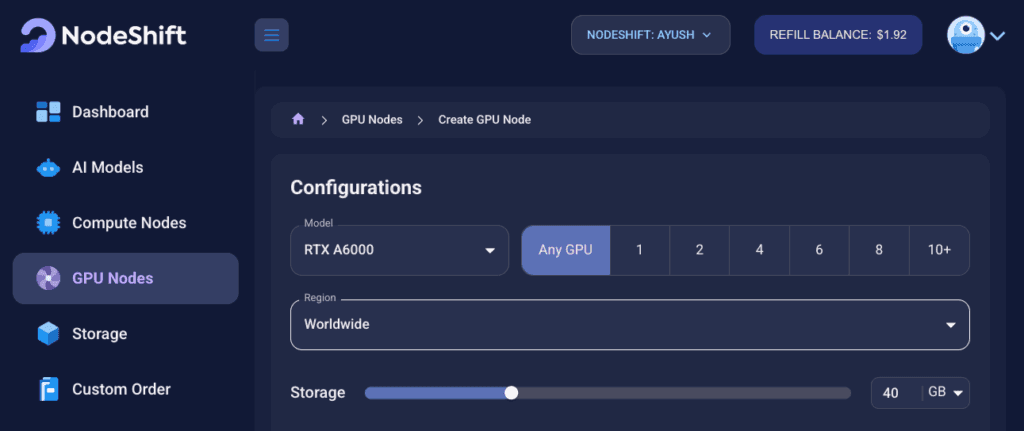This screenshot has width=1024, height=431.
Task: Click the AI Models robot icon
Action: coord(48,168)
